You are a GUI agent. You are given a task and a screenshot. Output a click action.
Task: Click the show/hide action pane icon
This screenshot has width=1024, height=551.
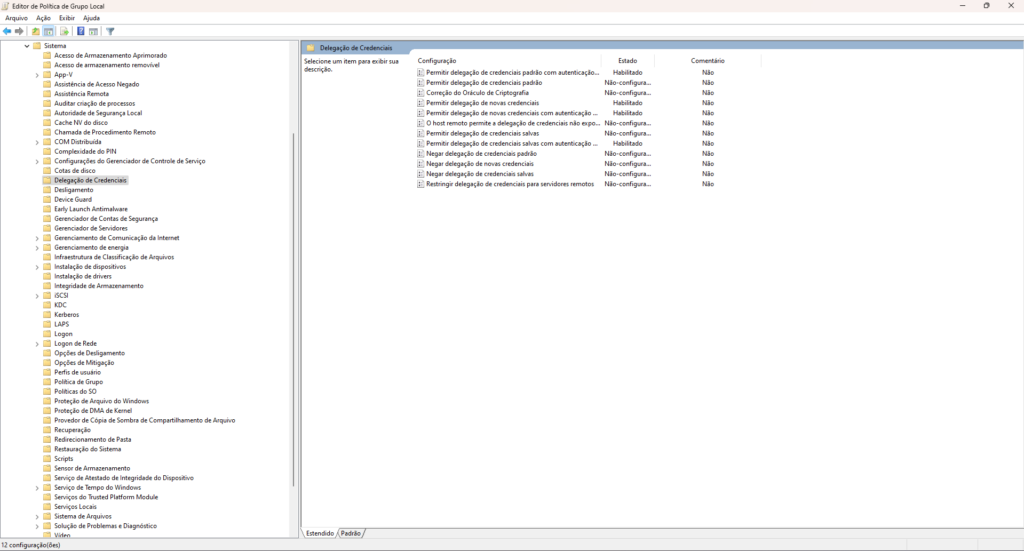[93, 31]
